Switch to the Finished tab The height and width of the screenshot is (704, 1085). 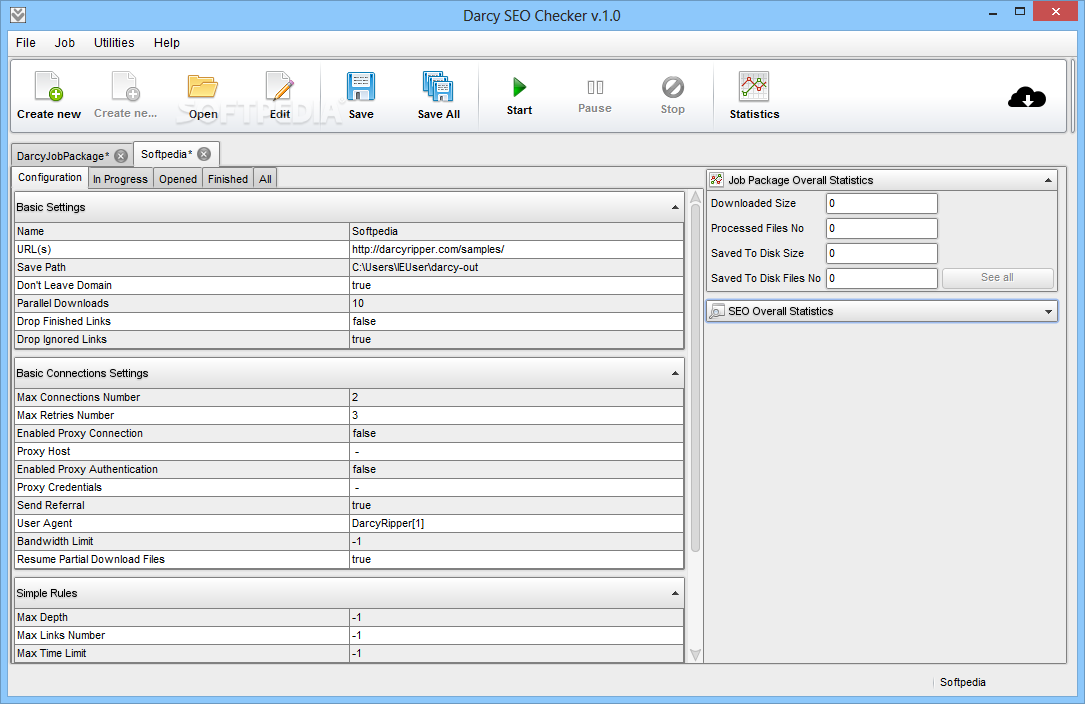(228, 179)
